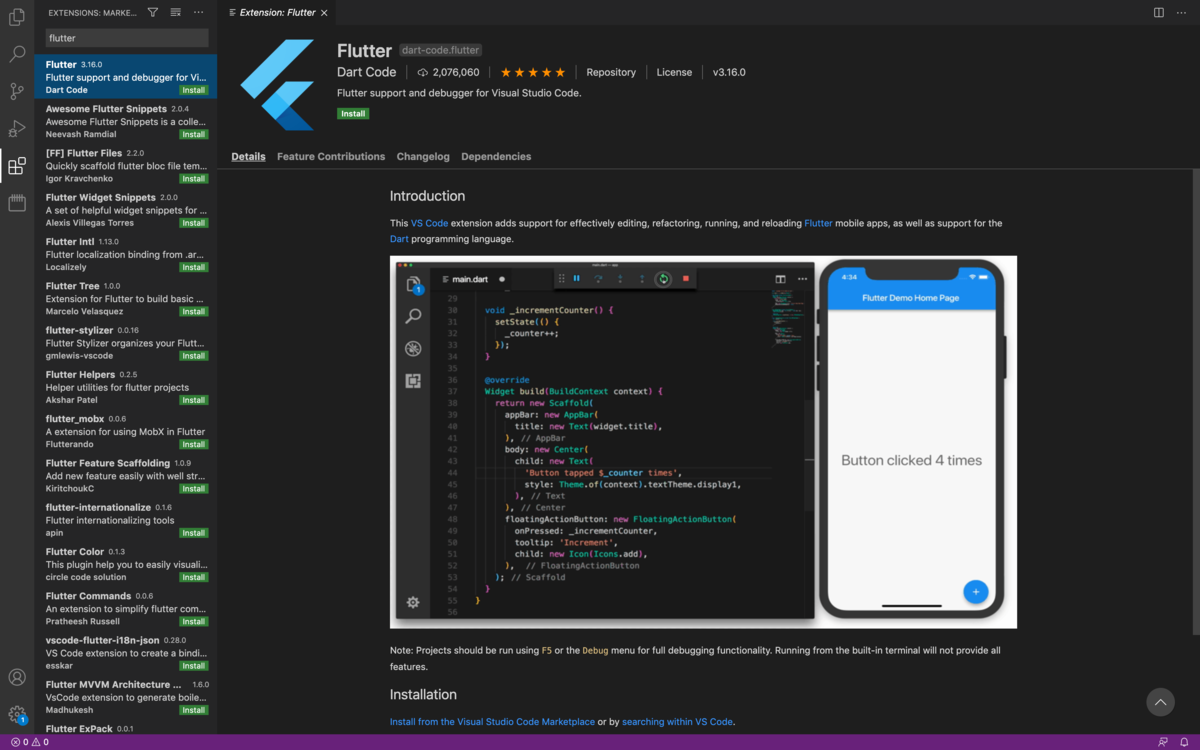Open the Repository link
1200x750 pixels.
point(611,72)
